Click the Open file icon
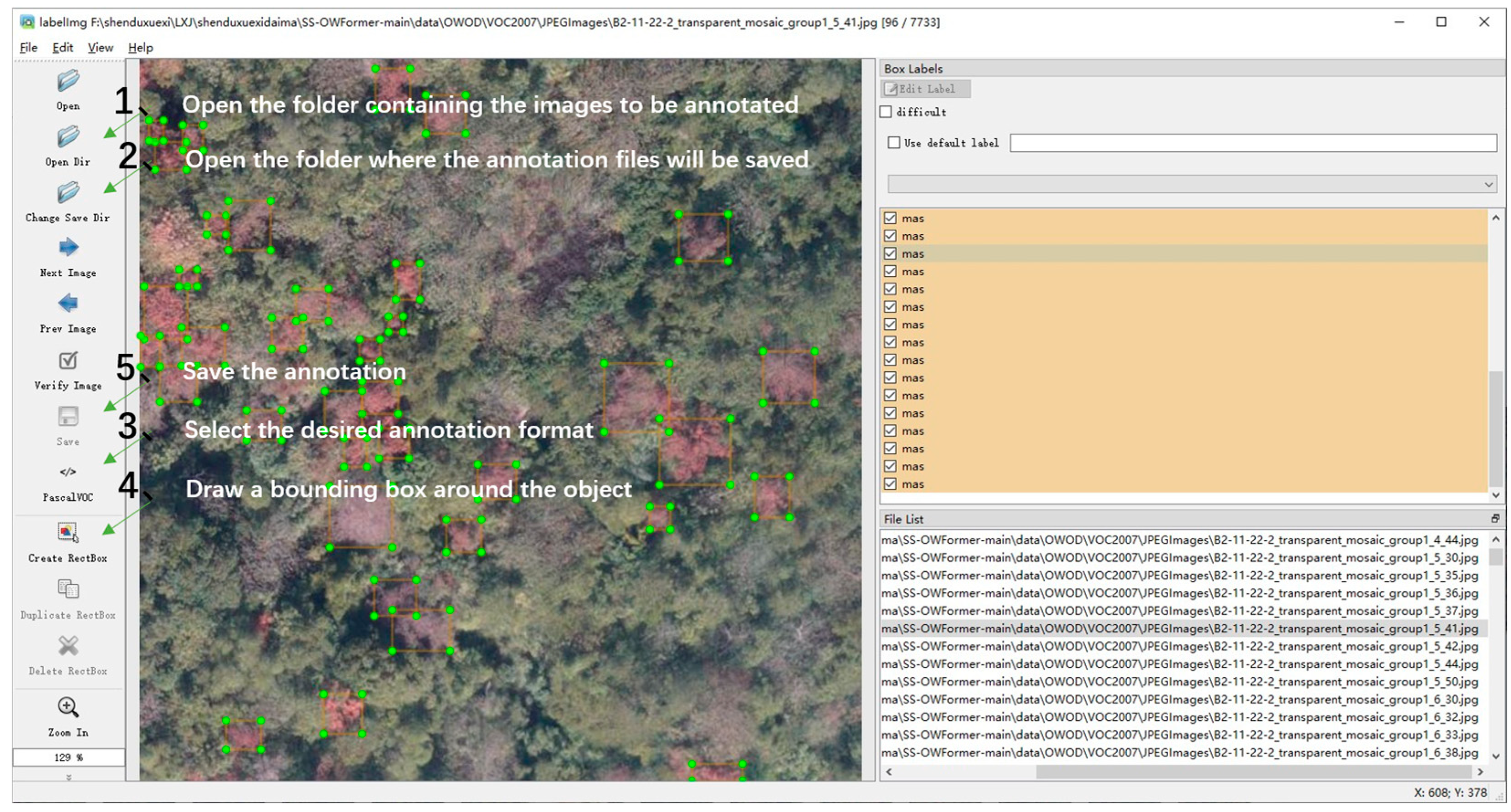Screen dimensions: 1511x812 [68, 81]
